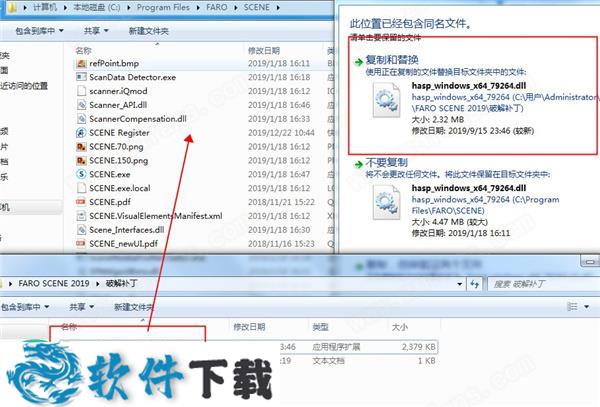Screen dimensions: 600x407
Task: Open 共享 menu in 破解补丁 window
Action: 82,307
